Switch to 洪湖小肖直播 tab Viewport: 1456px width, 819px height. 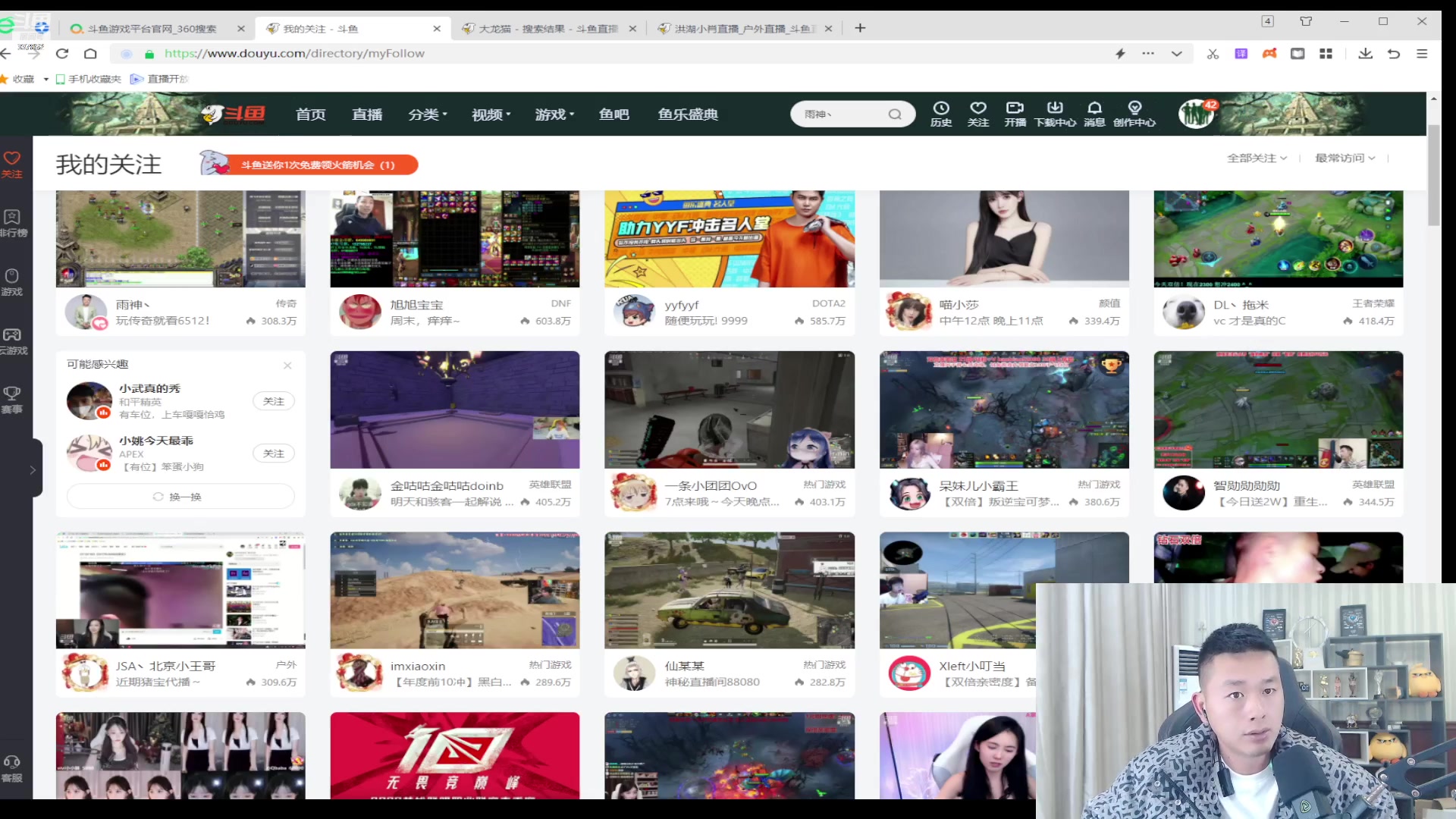(745, 29)
